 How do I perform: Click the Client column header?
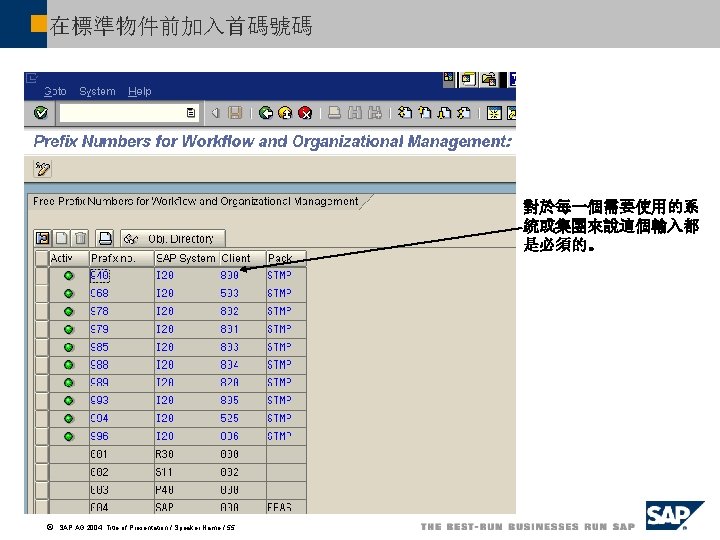click(242, 258)
